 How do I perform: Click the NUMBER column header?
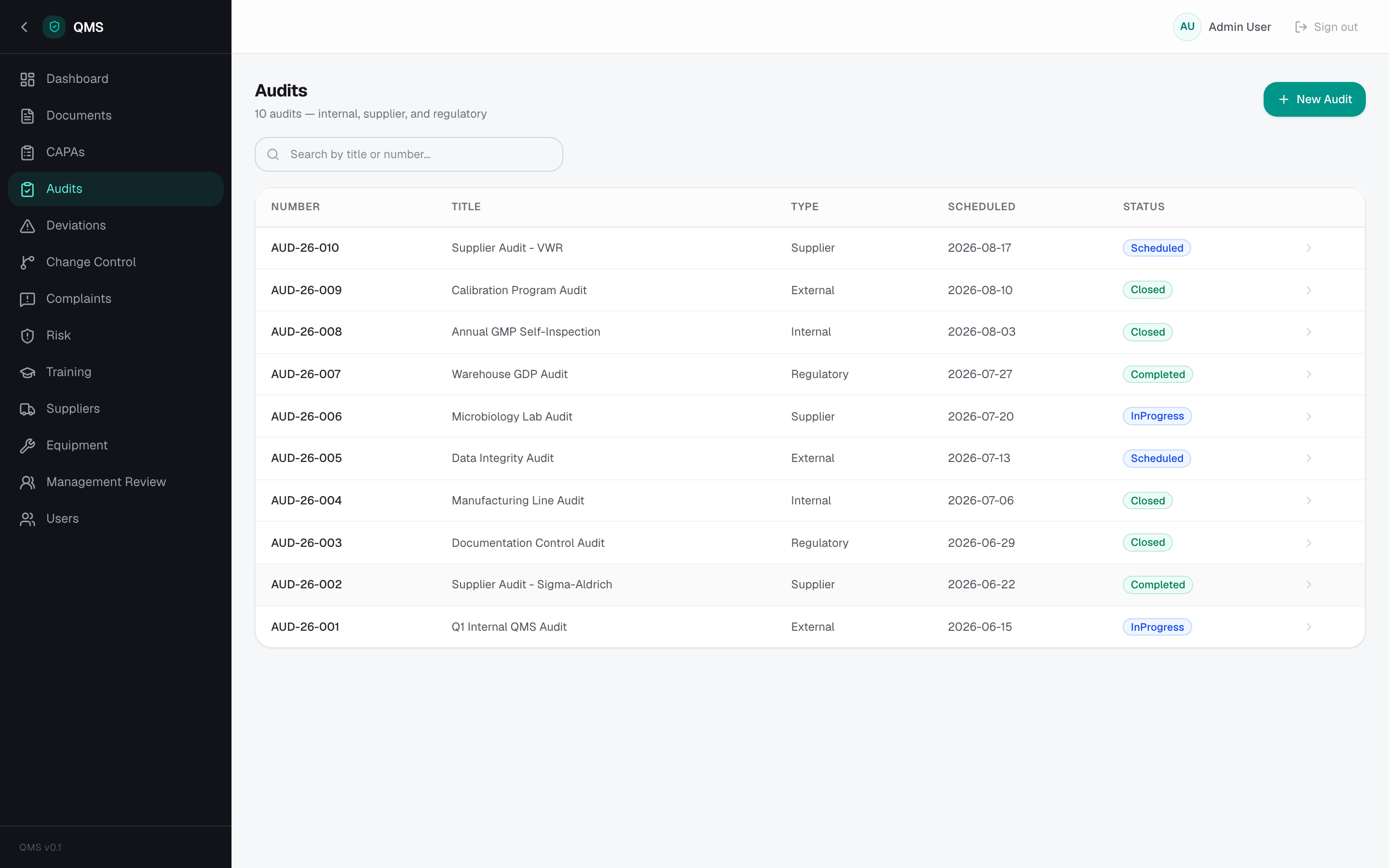click(x=295, y=207)
